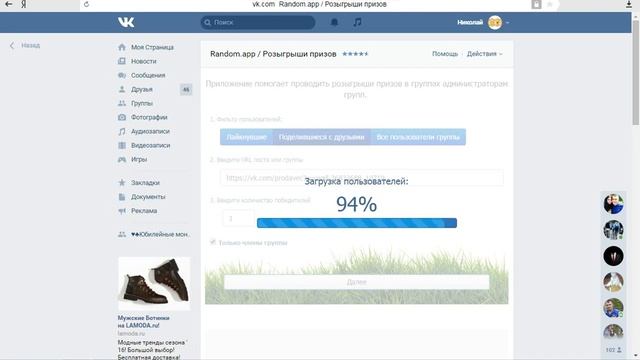640x360 pixels.
Task: Toggle Только члены группы checkbox
Action: point(213,242)
